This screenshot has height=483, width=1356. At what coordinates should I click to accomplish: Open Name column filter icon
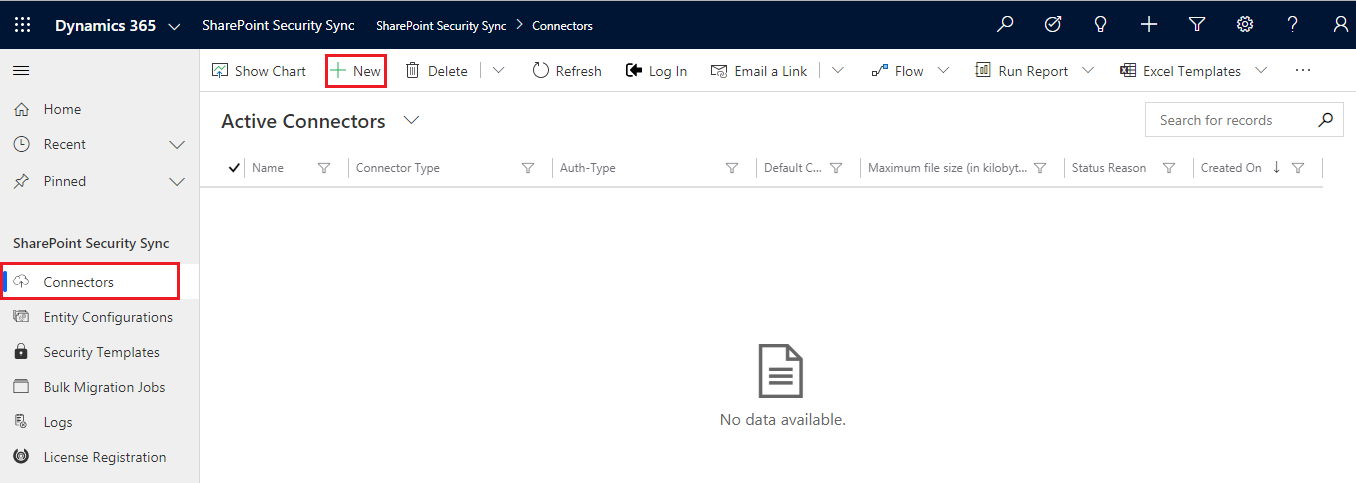[324, 168]
